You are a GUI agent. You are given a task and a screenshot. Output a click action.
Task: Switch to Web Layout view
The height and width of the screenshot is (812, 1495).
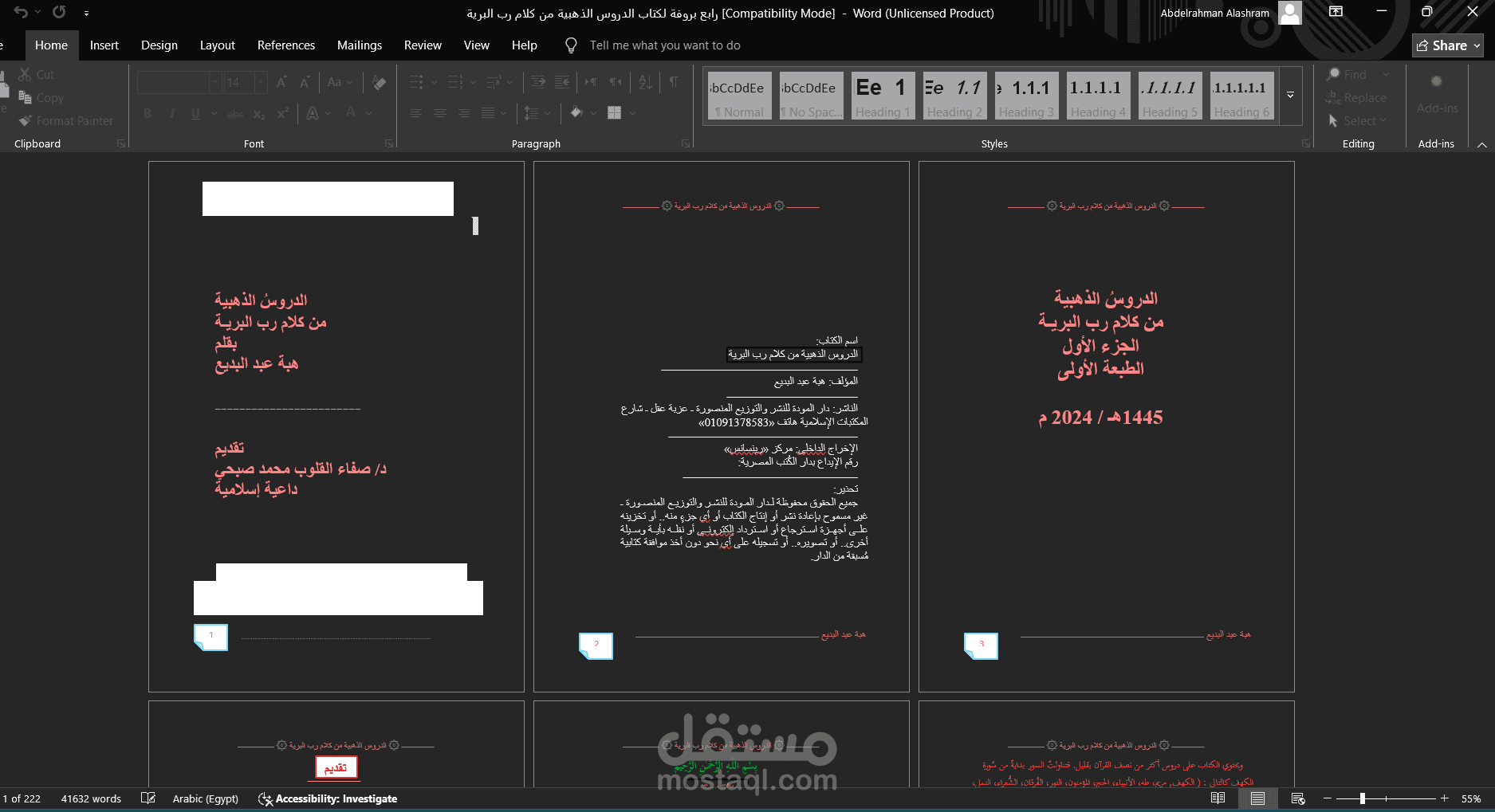tap(1297, 798)
